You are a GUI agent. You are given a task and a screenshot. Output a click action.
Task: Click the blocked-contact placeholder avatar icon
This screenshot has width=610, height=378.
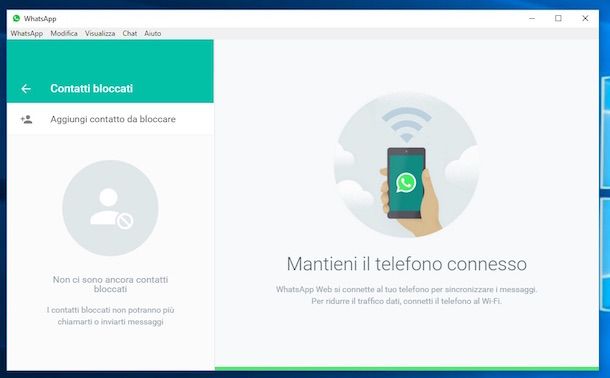tap(110, 208)
